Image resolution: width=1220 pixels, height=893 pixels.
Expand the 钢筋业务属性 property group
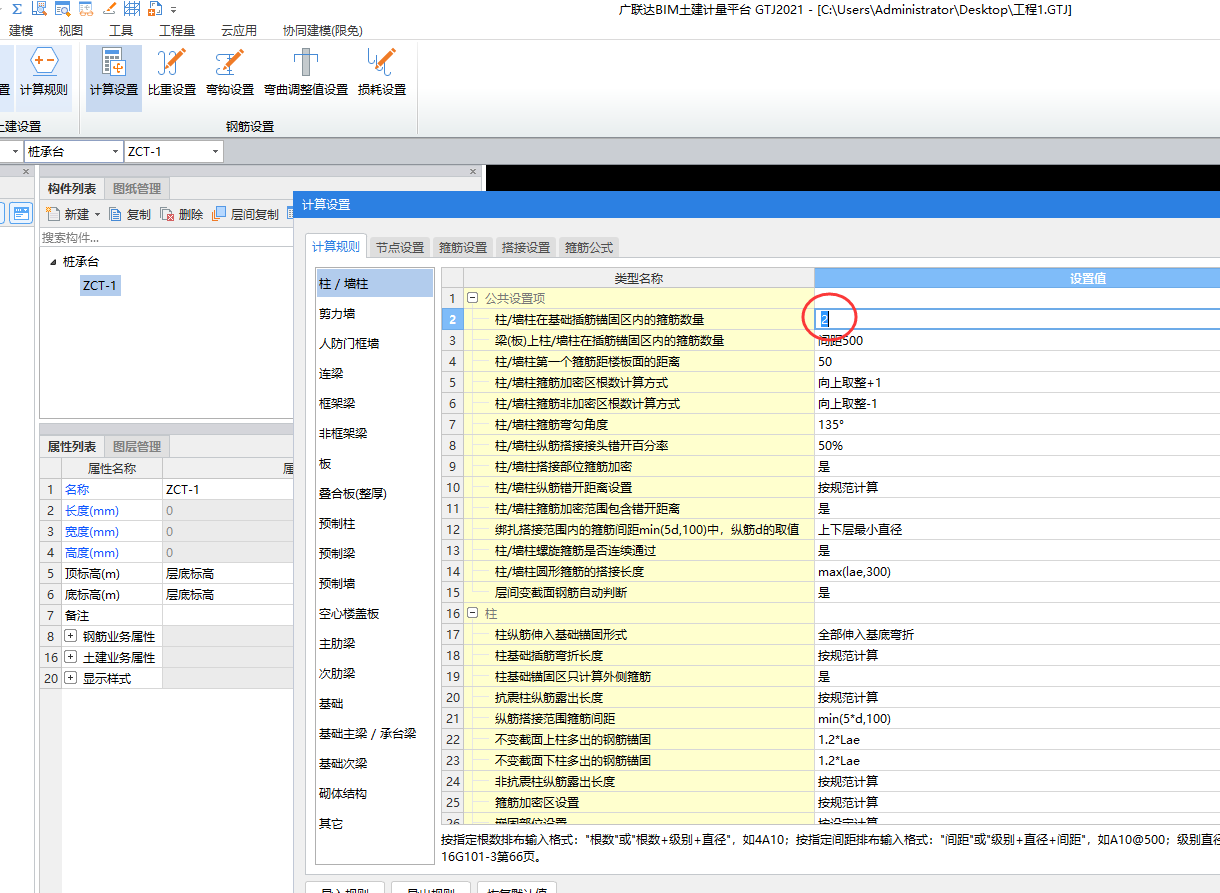(70, 636)
